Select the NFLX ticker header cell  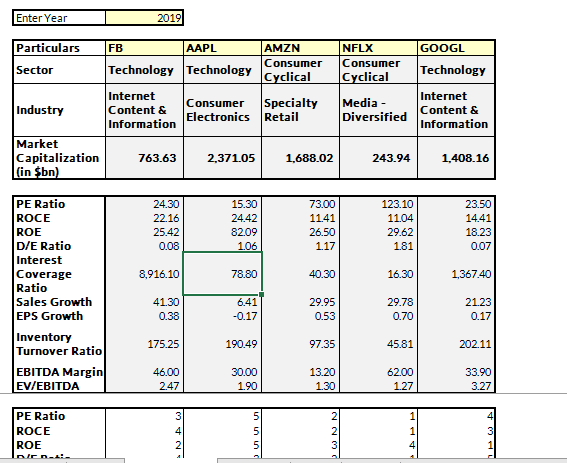(379, 48)
